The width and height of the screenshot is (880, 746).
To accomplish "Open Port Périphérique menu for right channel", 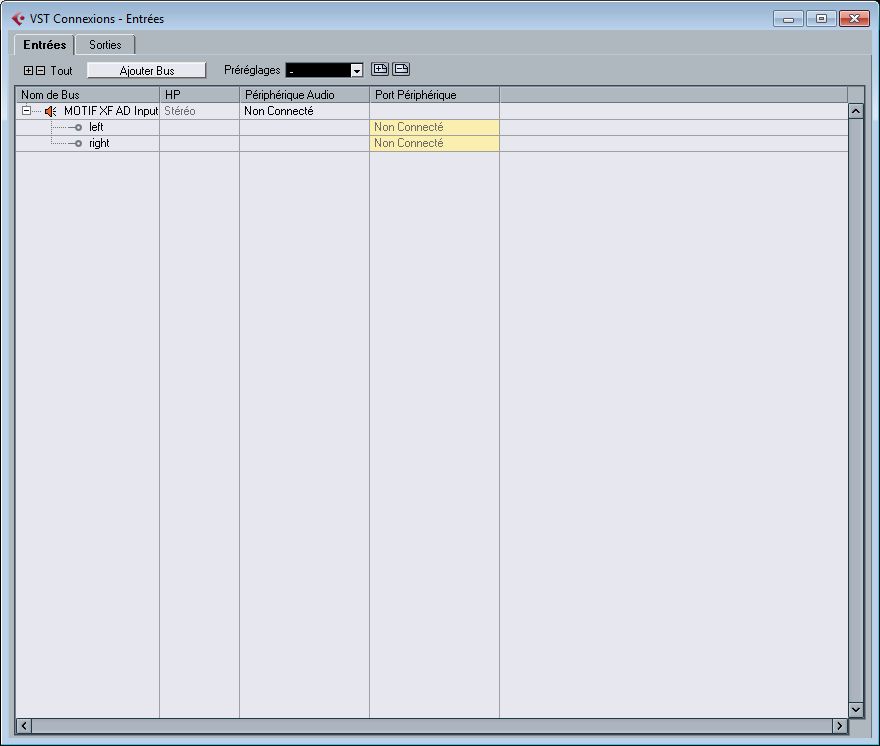I will (434, 143).
